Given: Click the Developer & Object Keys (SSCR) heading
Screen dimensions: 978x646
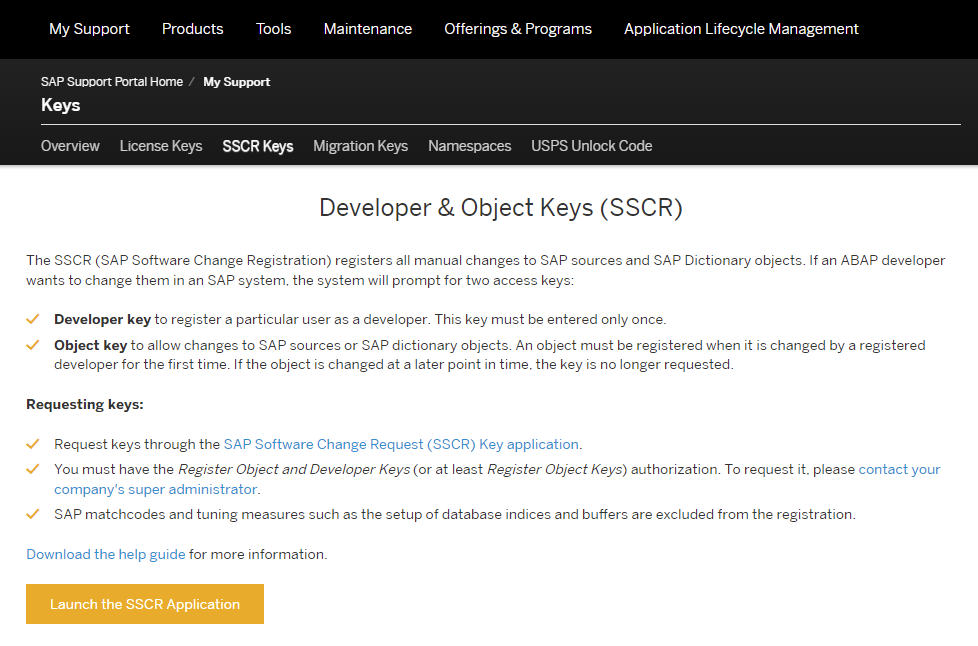Looking at the screenshot, I should point(501,208).
